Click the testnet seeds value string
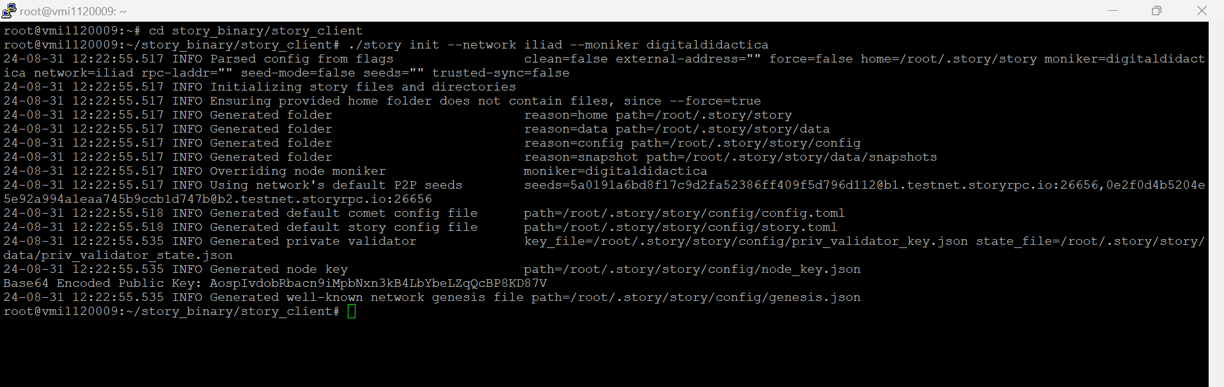Image resolution: width=1224 pixels, height=387 pixels. (864, 186)
